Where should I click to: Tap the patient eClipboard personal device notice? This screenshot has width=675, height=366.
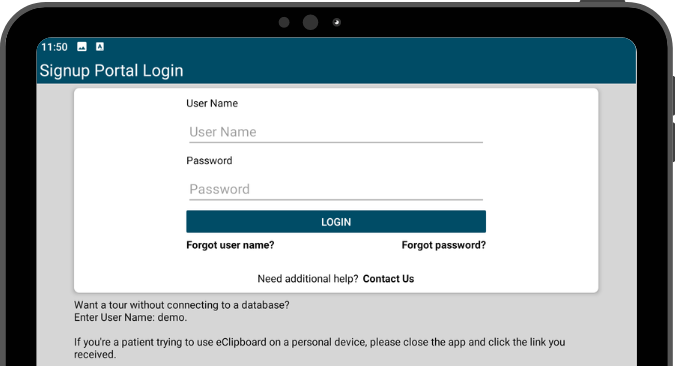[x=319, y=348]
